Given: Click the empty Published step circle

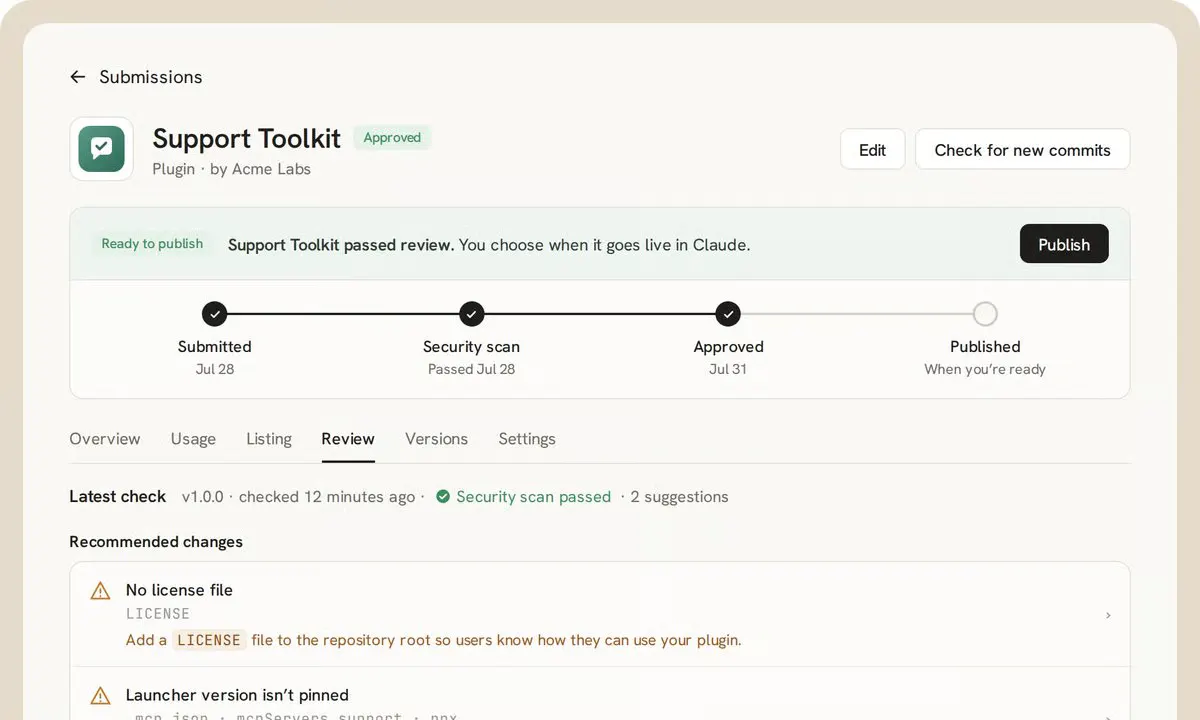Looking at the screenshot, I should pyautogui.click(x=985, y=314).
